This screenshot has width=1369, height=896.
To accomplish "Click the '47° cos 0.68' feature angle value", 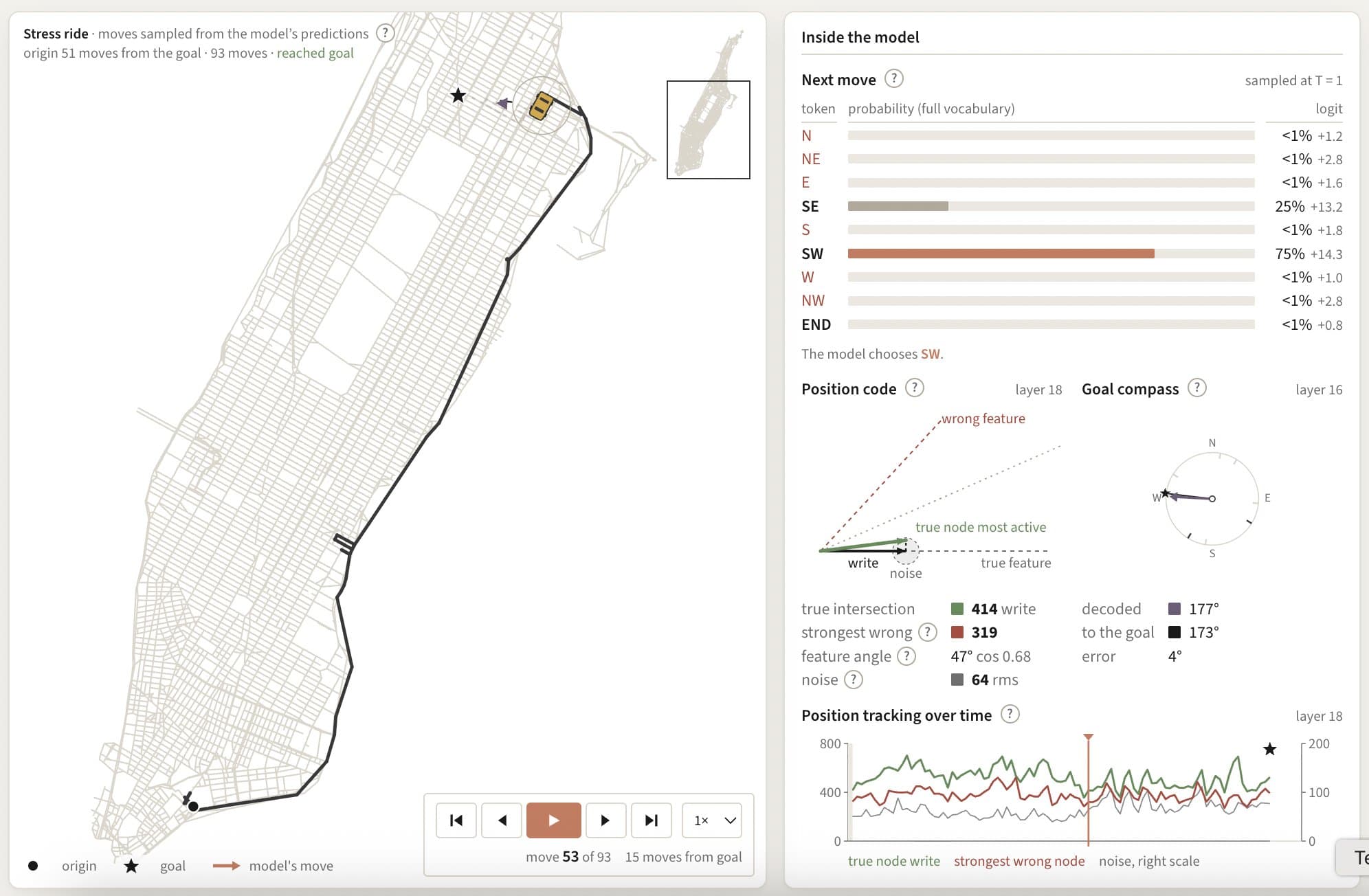I will pyautogui.click(x=991, y=656).
